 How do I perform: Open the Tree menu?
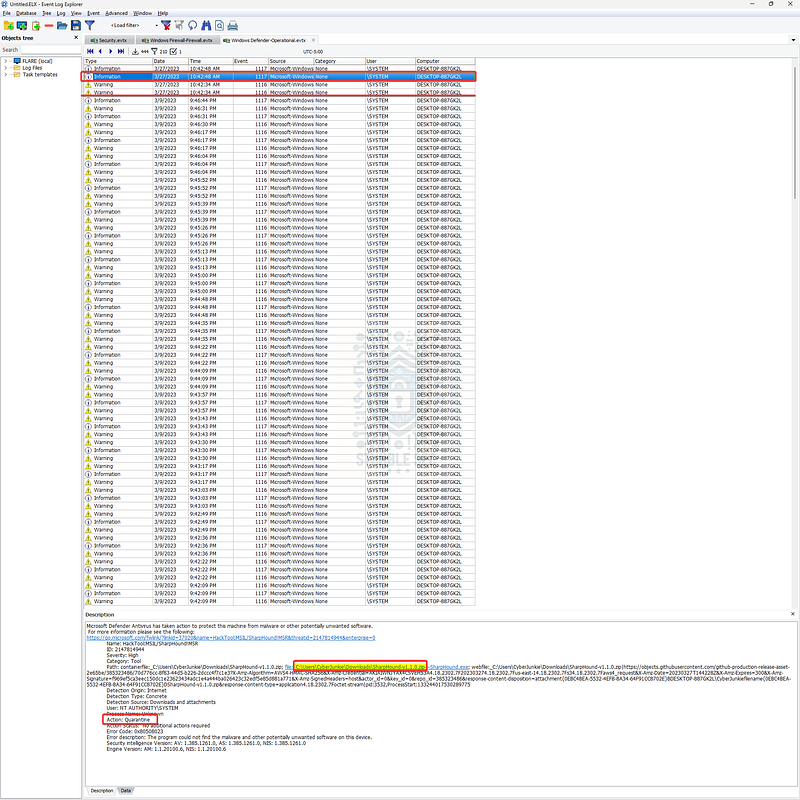click(x=46, y=13)
